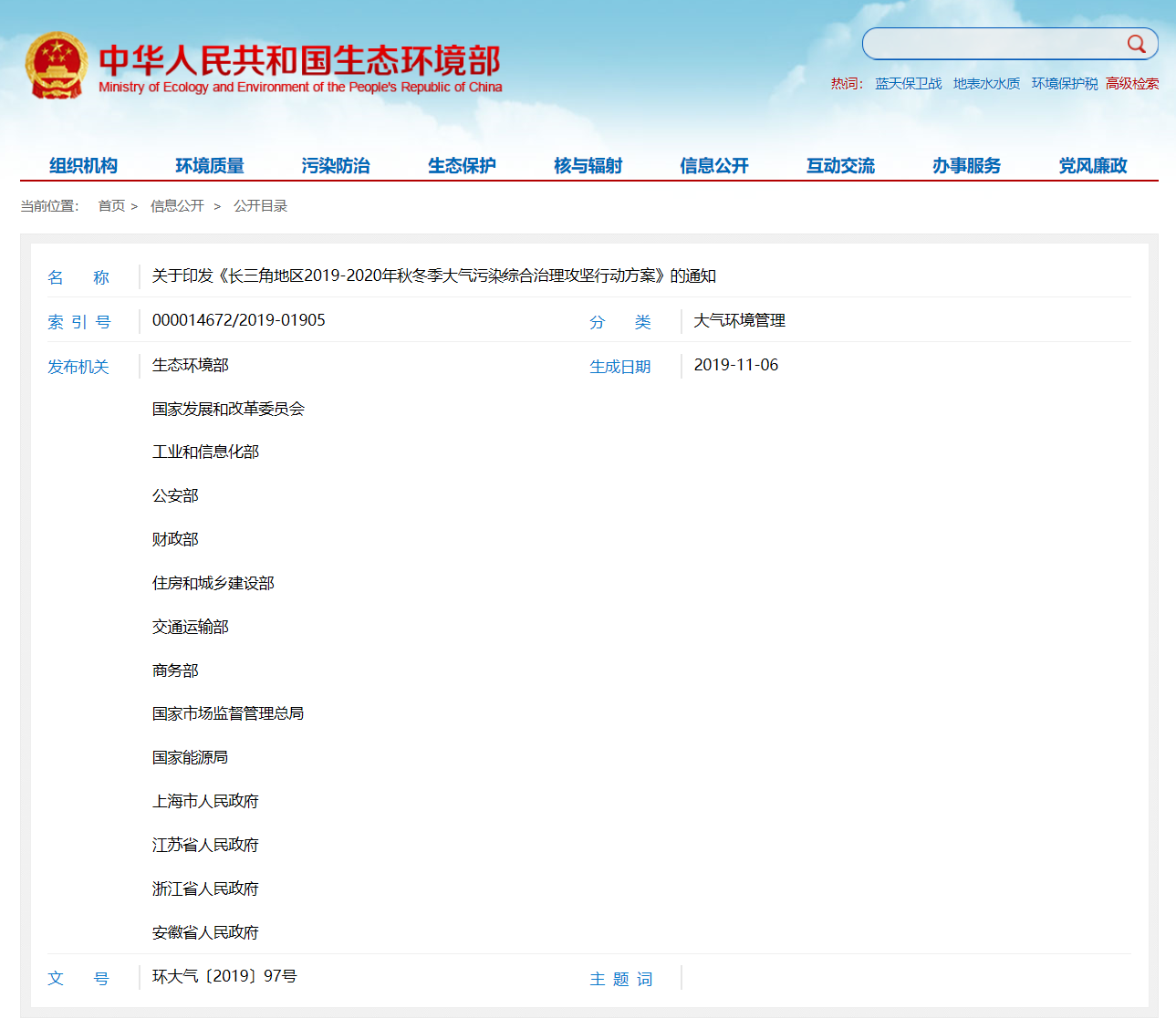Click the search magnifier icon
The width and height of the screenshot is (1176, 1029).
coord(1135,43)
